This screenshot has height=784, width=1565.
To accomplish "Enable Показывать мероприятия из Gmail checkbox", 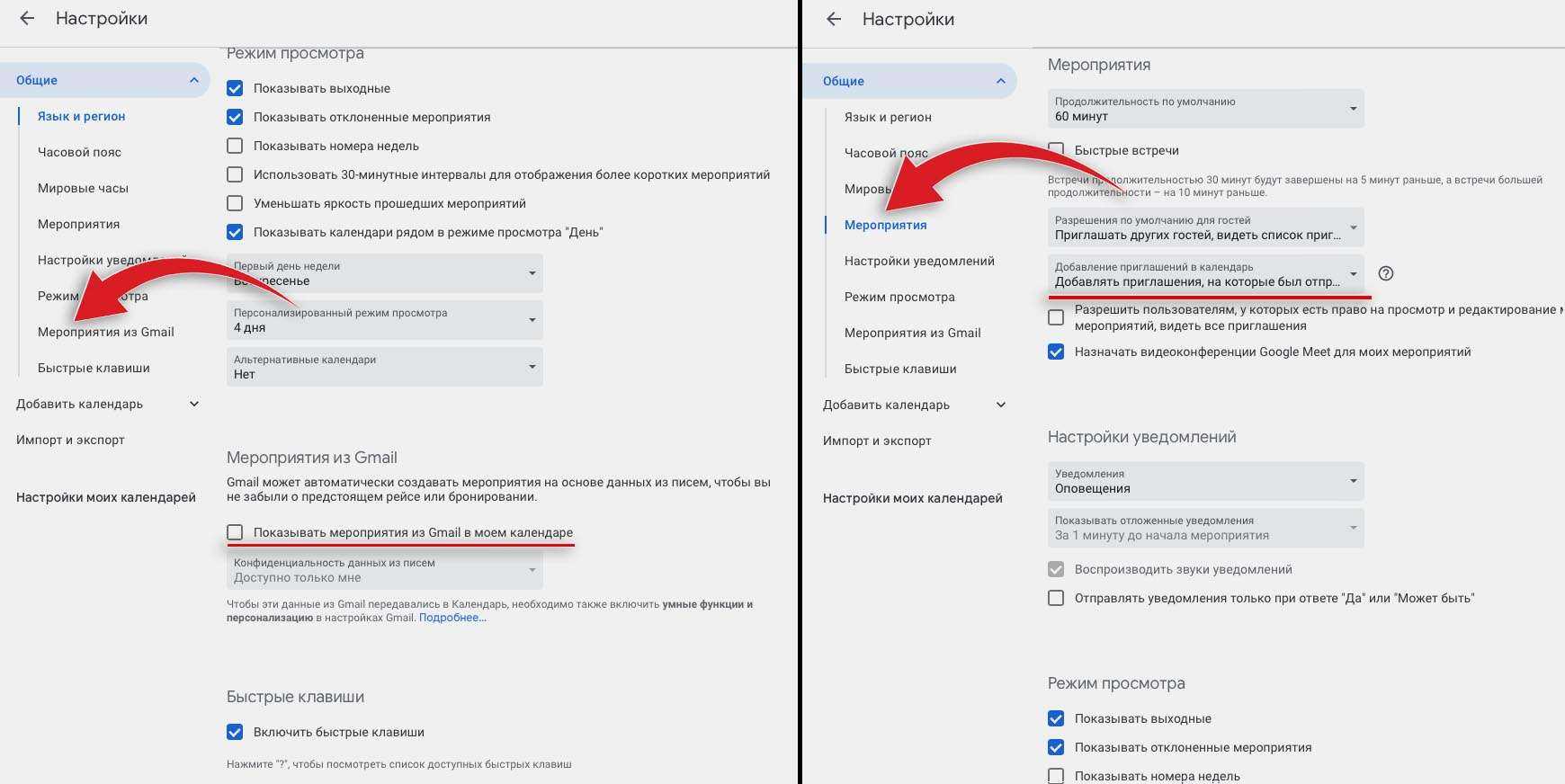I will (x=235, y=532).
